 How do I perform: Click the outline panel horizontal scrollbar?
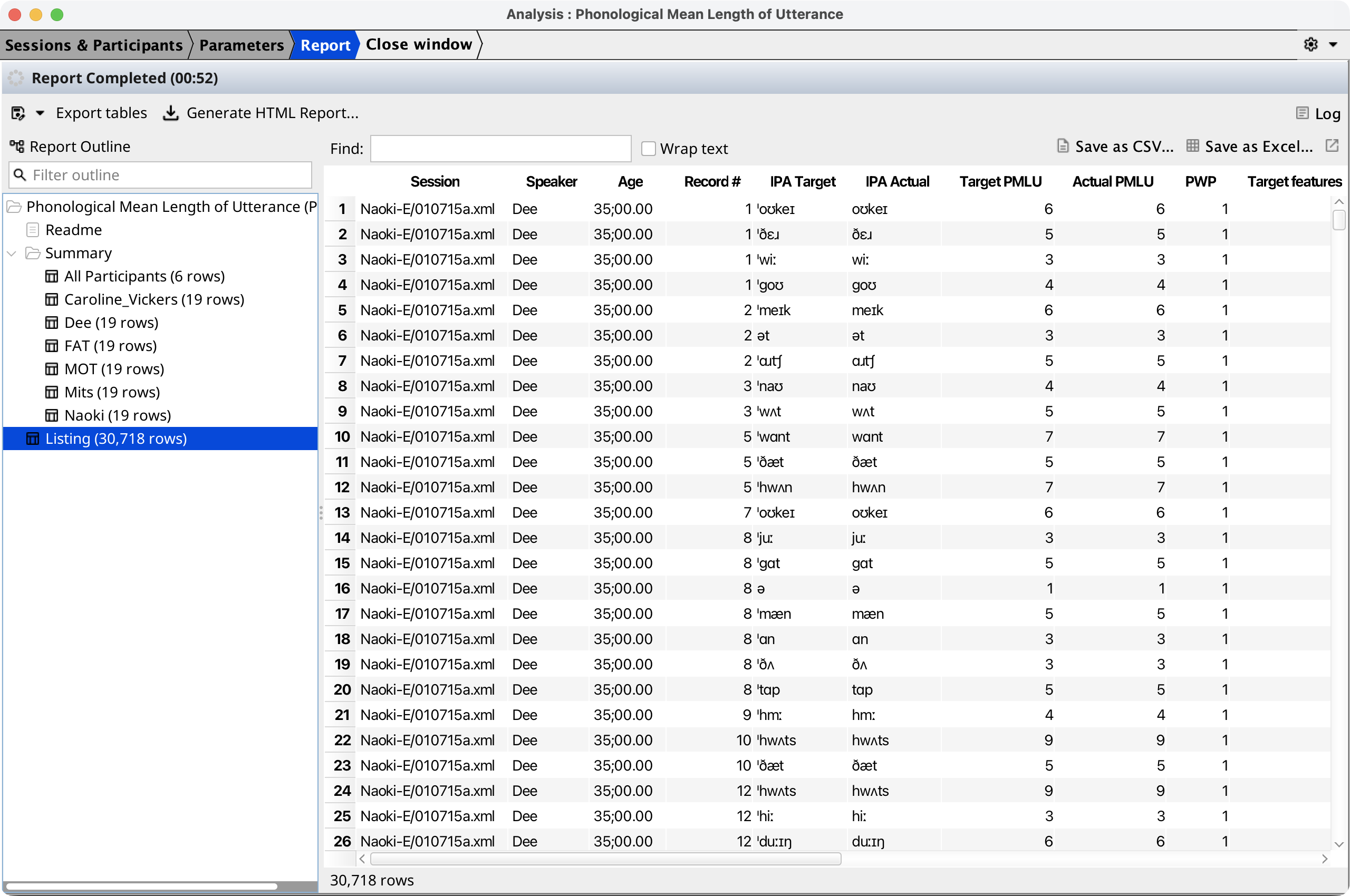click(x=141, y=887)
